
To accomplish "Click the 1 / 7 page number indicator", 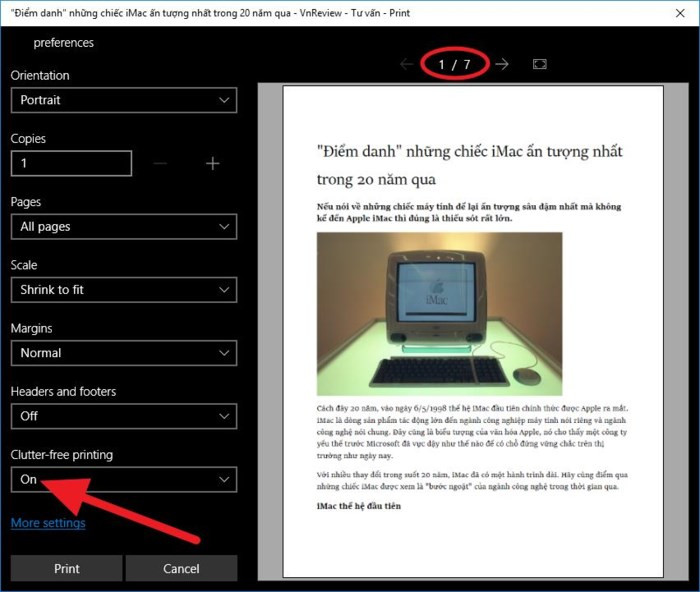I will [455, 64].
